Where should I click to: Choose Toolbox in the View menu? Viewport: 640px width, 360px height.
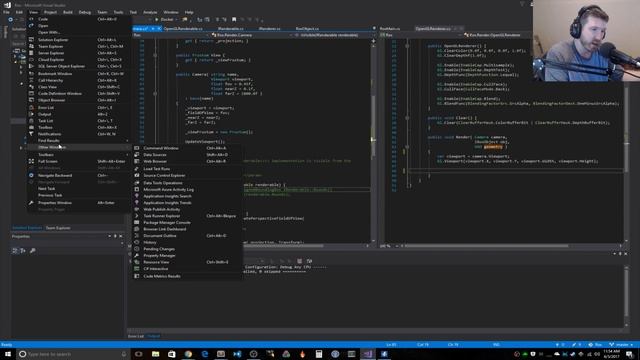coord(78,127)
